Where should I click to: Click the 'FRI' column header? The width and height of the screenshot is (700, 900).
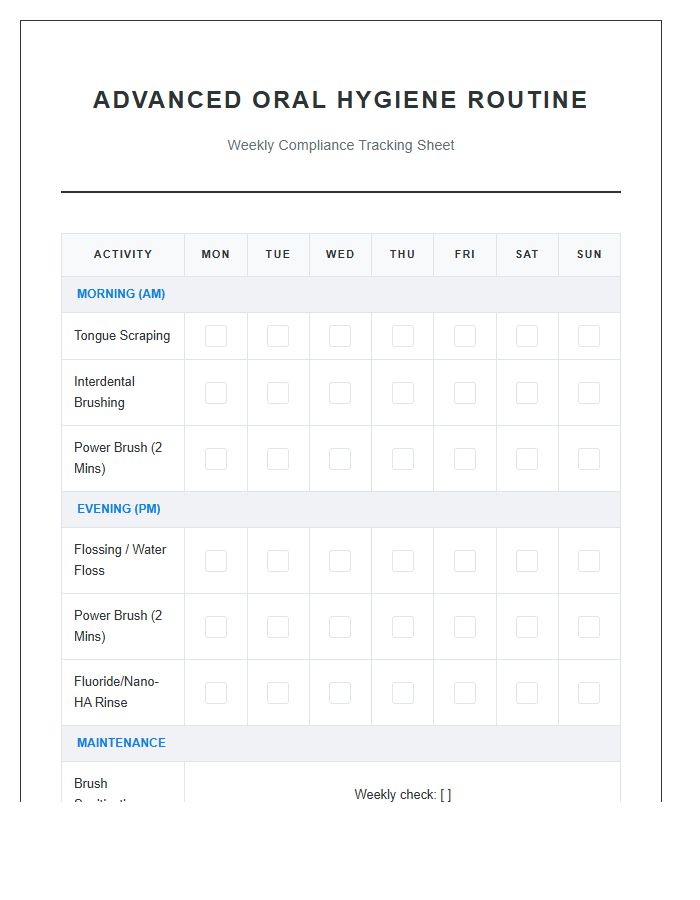(465, 254)
